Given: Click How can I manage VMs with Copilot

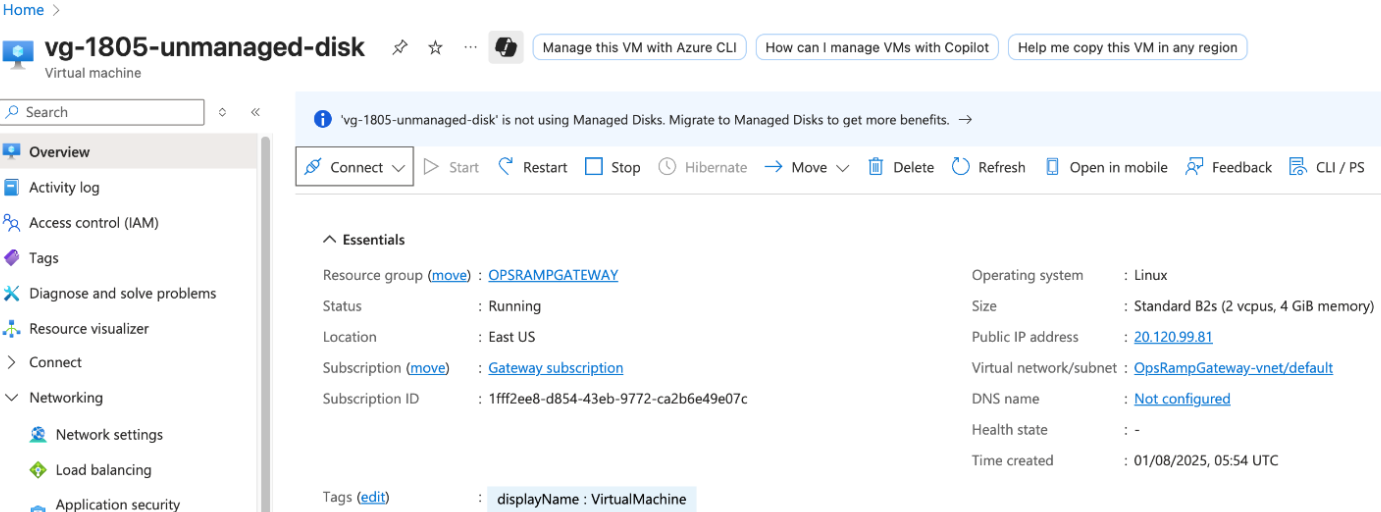Looking at the screenshot, I should click(877, 47).
